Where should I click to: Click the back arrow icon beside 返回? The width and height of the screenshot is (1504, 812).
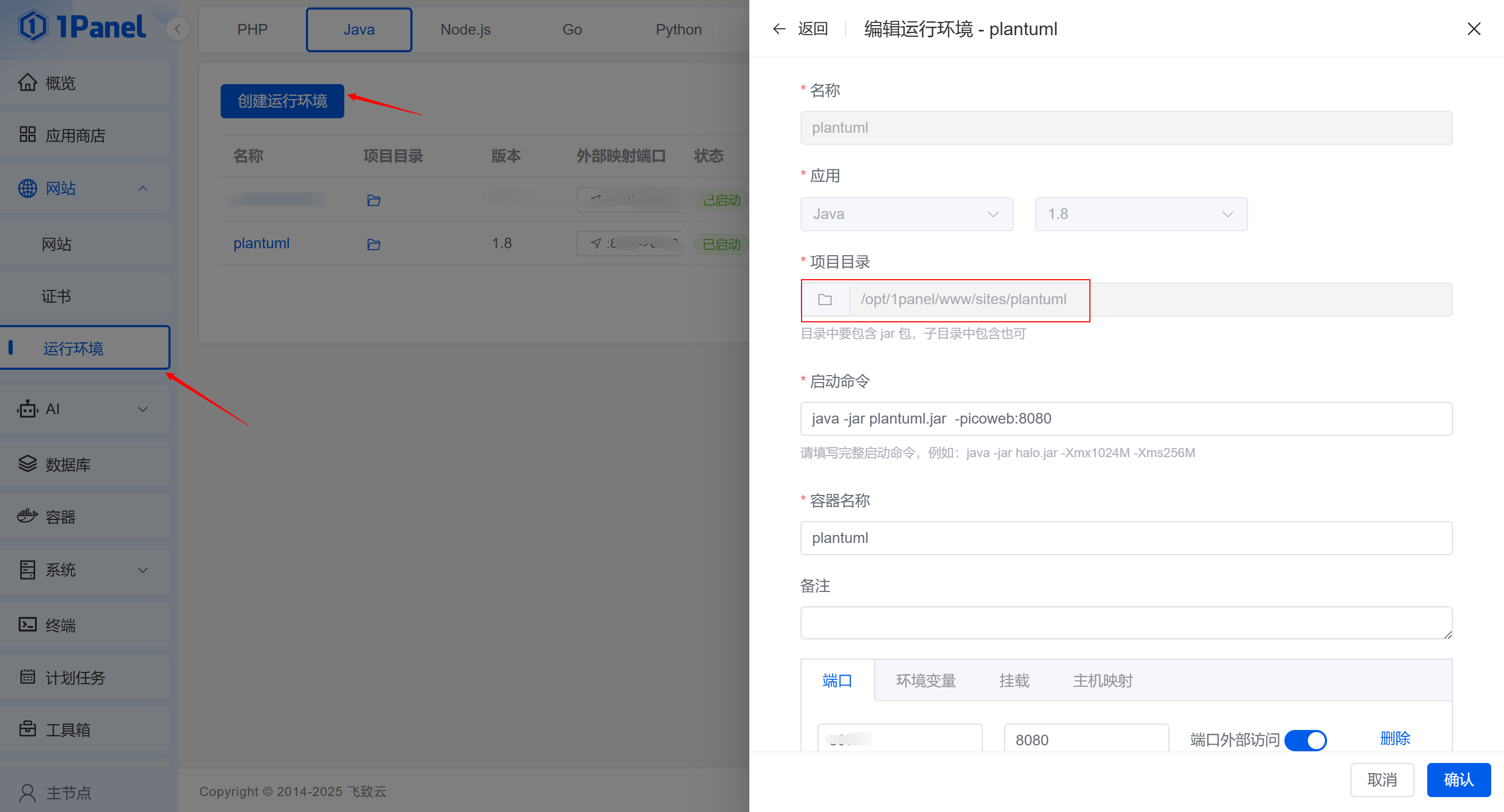(x=779, y=29)
